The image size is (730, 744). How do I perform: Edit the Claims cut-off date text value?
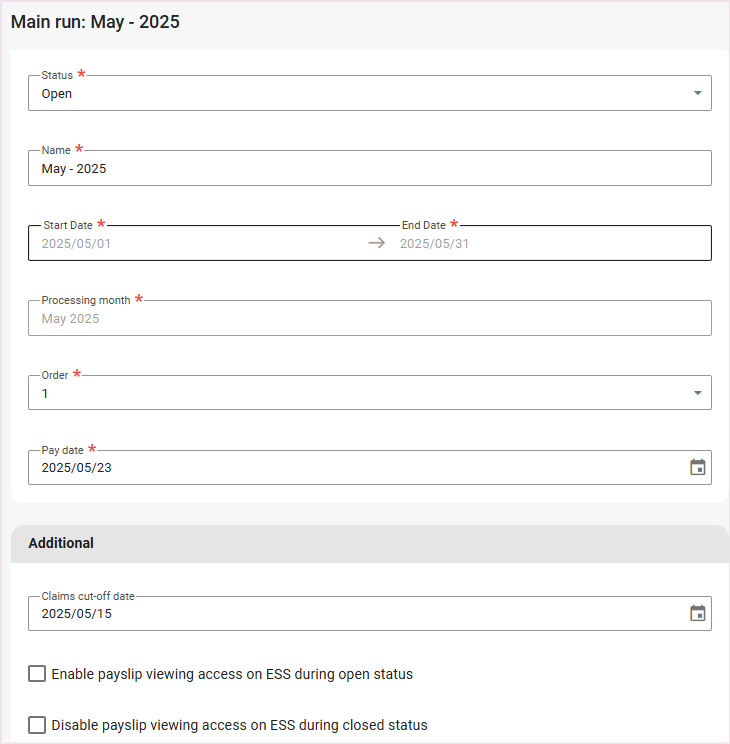point(76,613)
